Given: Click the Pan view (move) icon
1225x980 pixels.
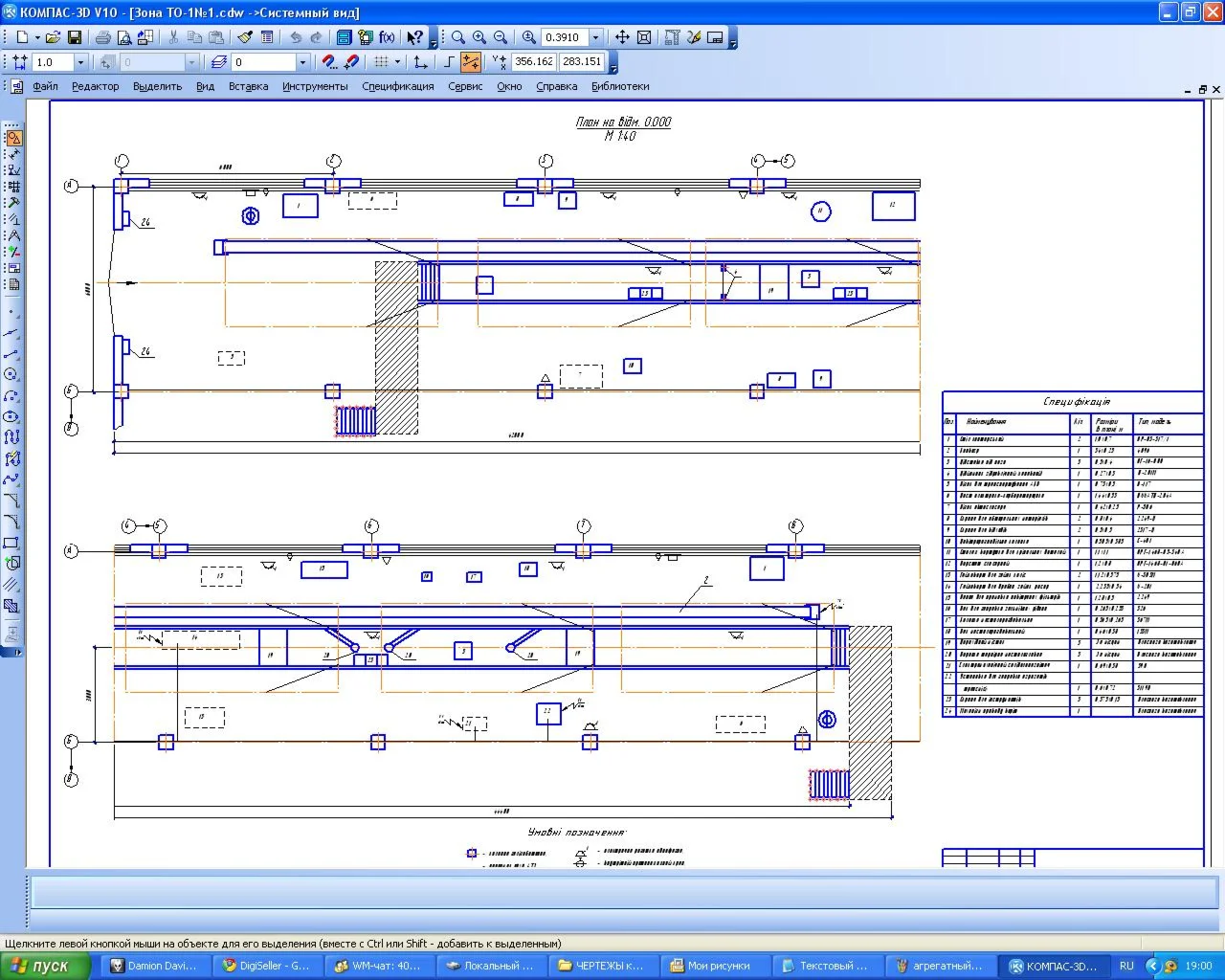Looking at the screenshot, I should click(622, 37).
